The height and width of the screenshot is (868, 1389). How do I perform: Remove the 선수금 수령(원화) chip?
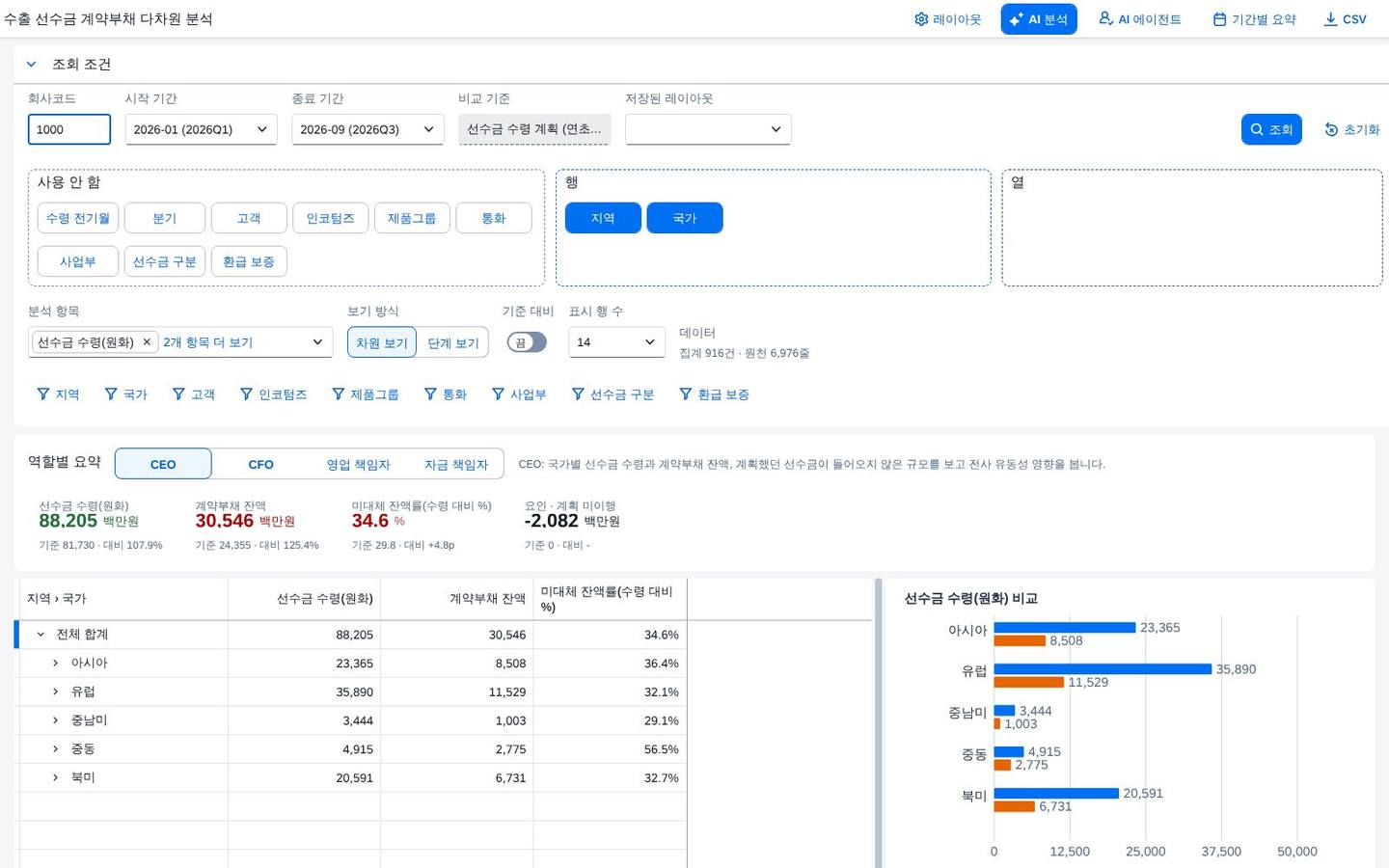click(147, 342)
